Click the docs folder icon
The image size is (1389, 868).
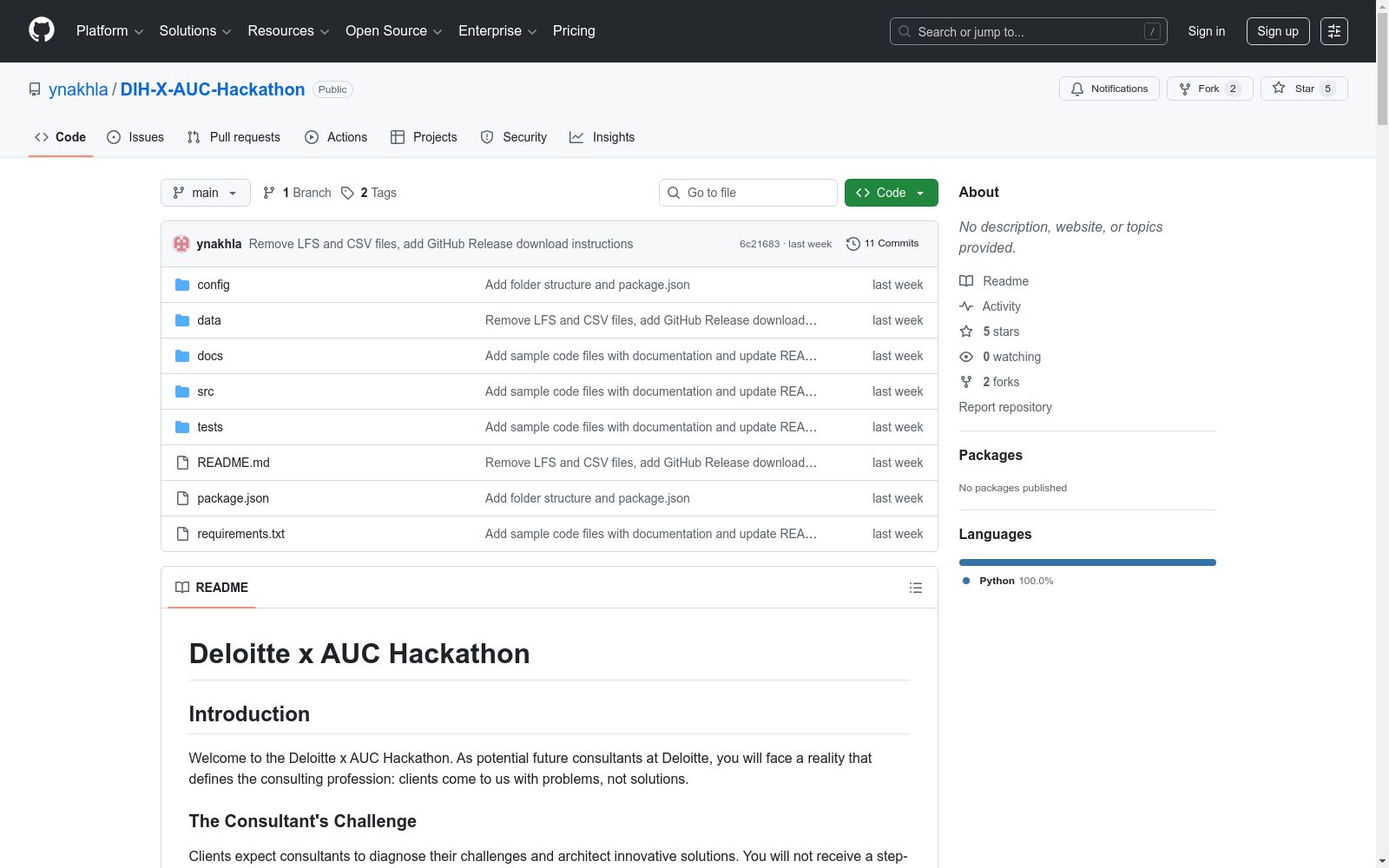tap(182, 356)
